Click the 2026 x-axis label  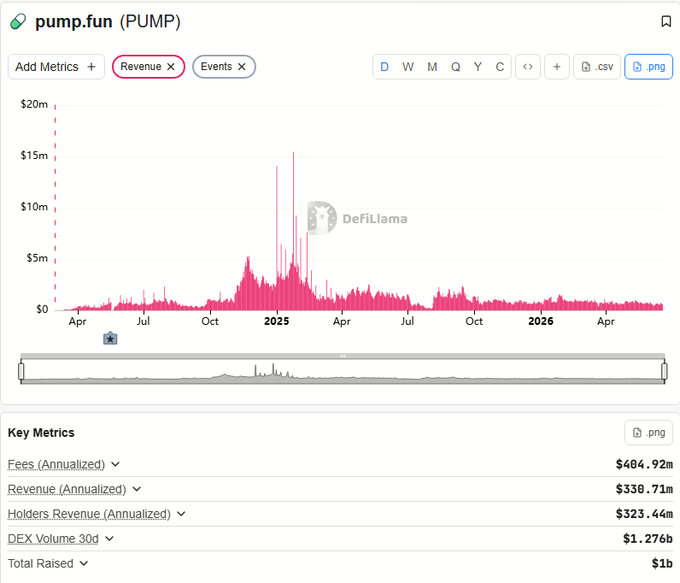540,321
